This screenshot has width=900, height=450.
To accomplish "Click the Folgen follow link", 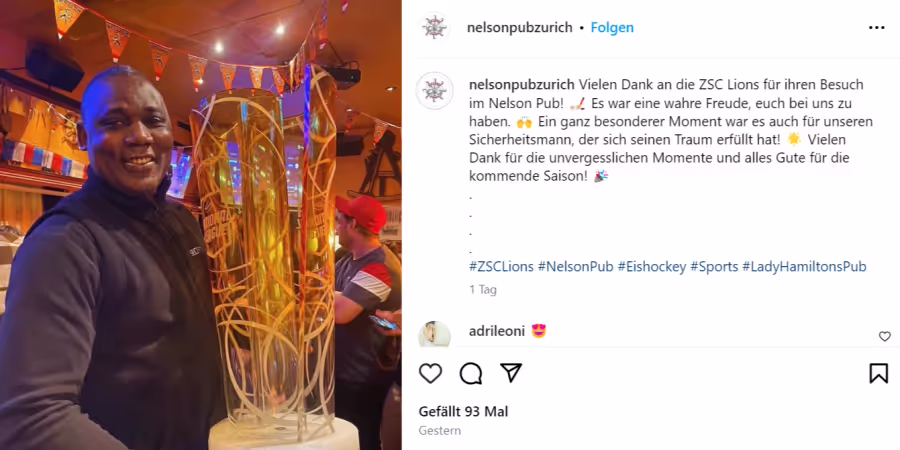I will (612, 28).
